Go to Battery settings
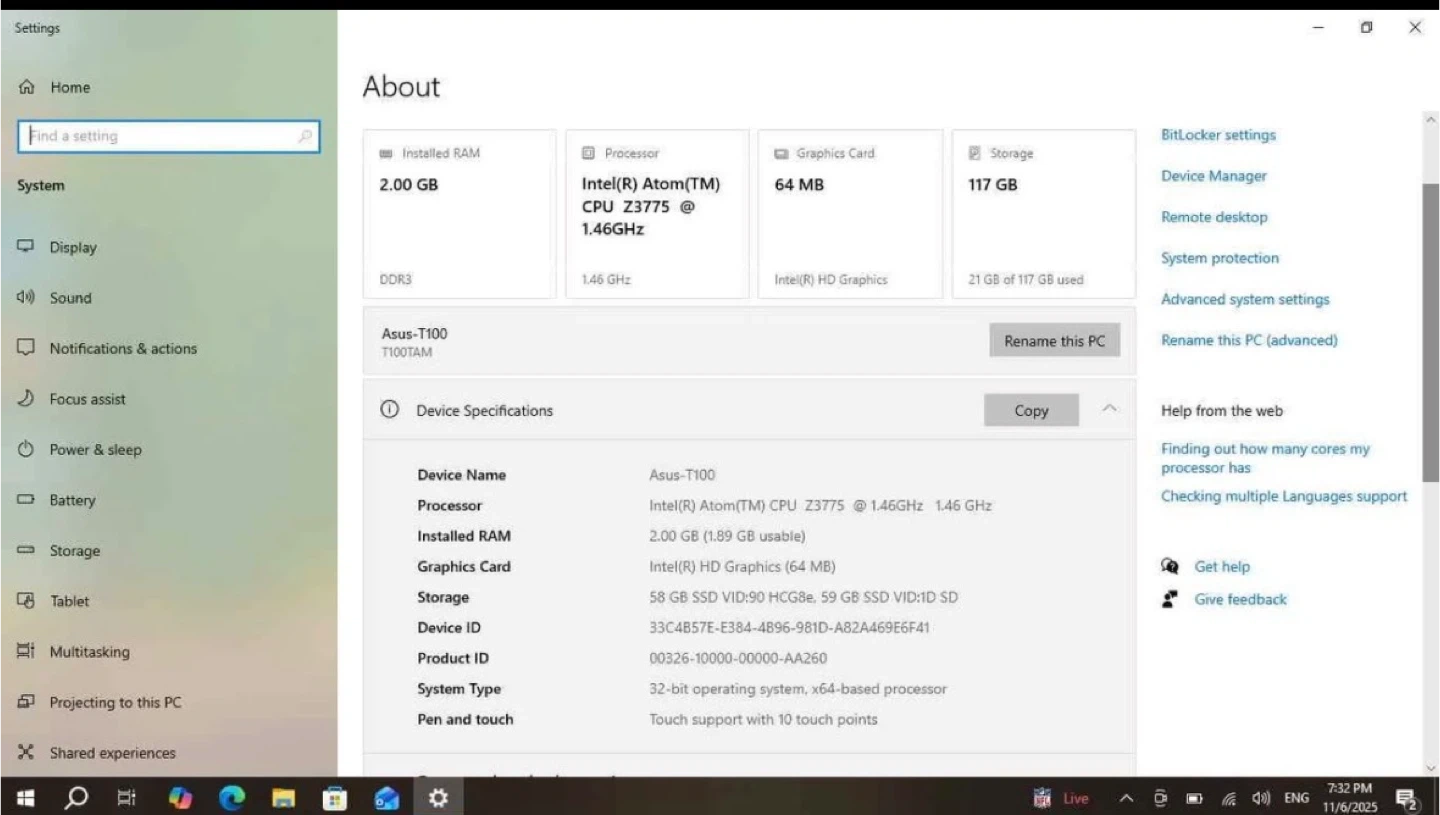The image size is (1440, 815). coord(72,500)
